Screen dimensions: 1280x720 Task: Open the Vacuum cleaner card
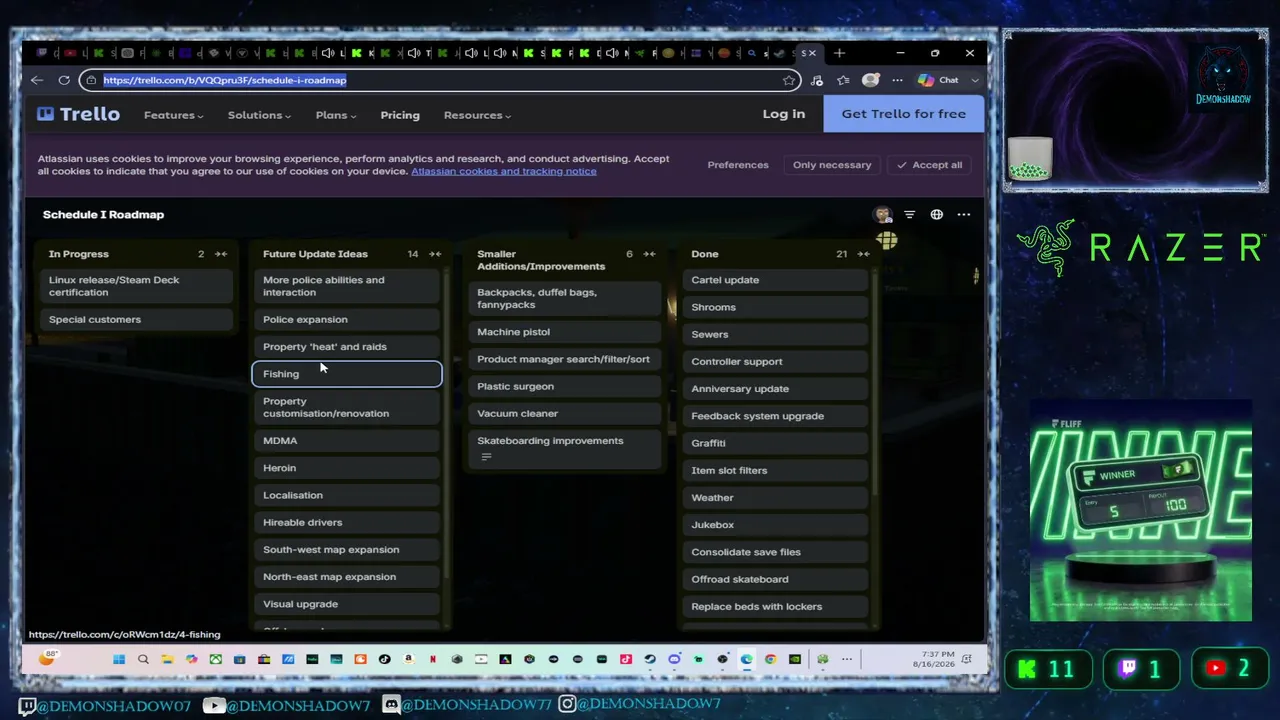(x=564, y=413)
